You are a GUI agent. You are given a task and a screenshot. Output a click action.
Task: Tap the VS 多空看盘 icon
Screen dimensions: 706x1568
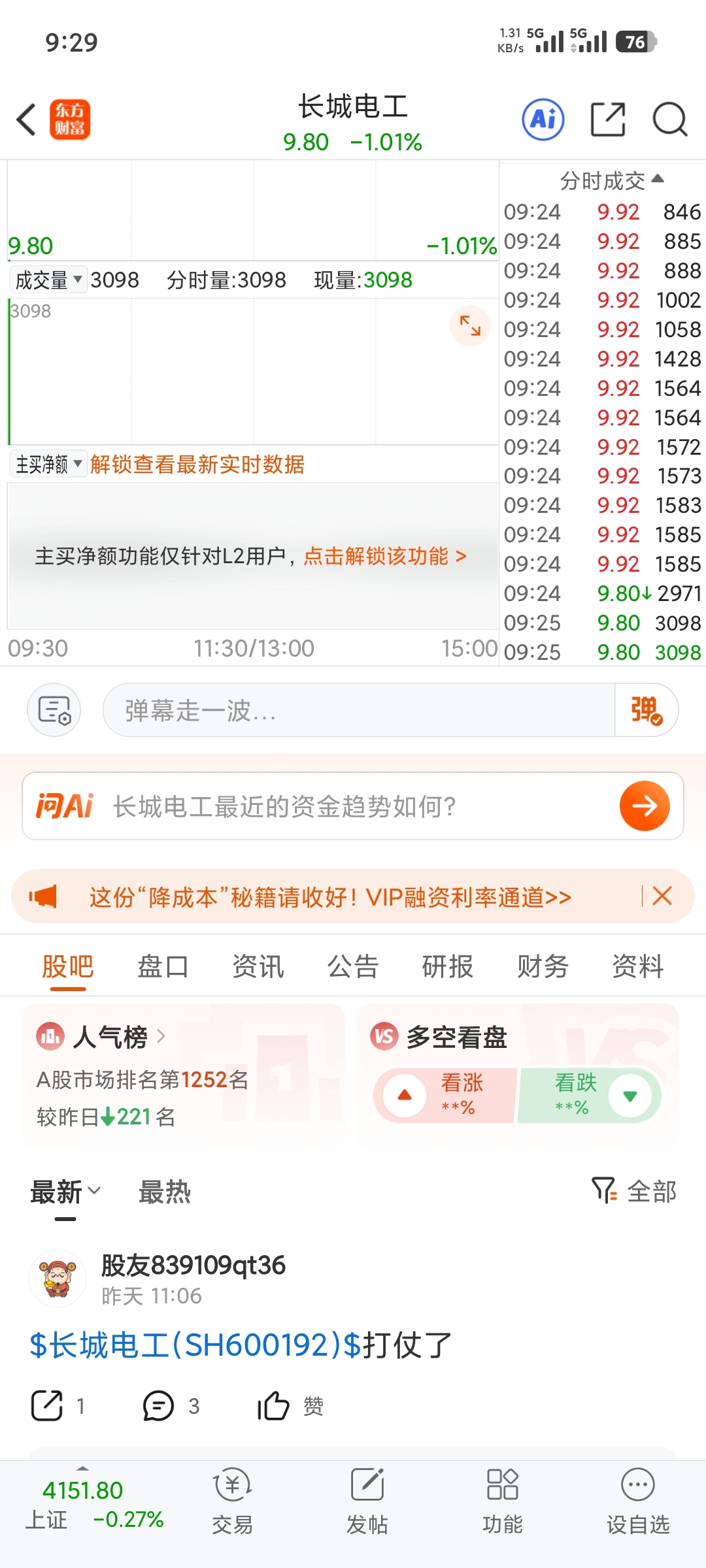(384, 1036)
